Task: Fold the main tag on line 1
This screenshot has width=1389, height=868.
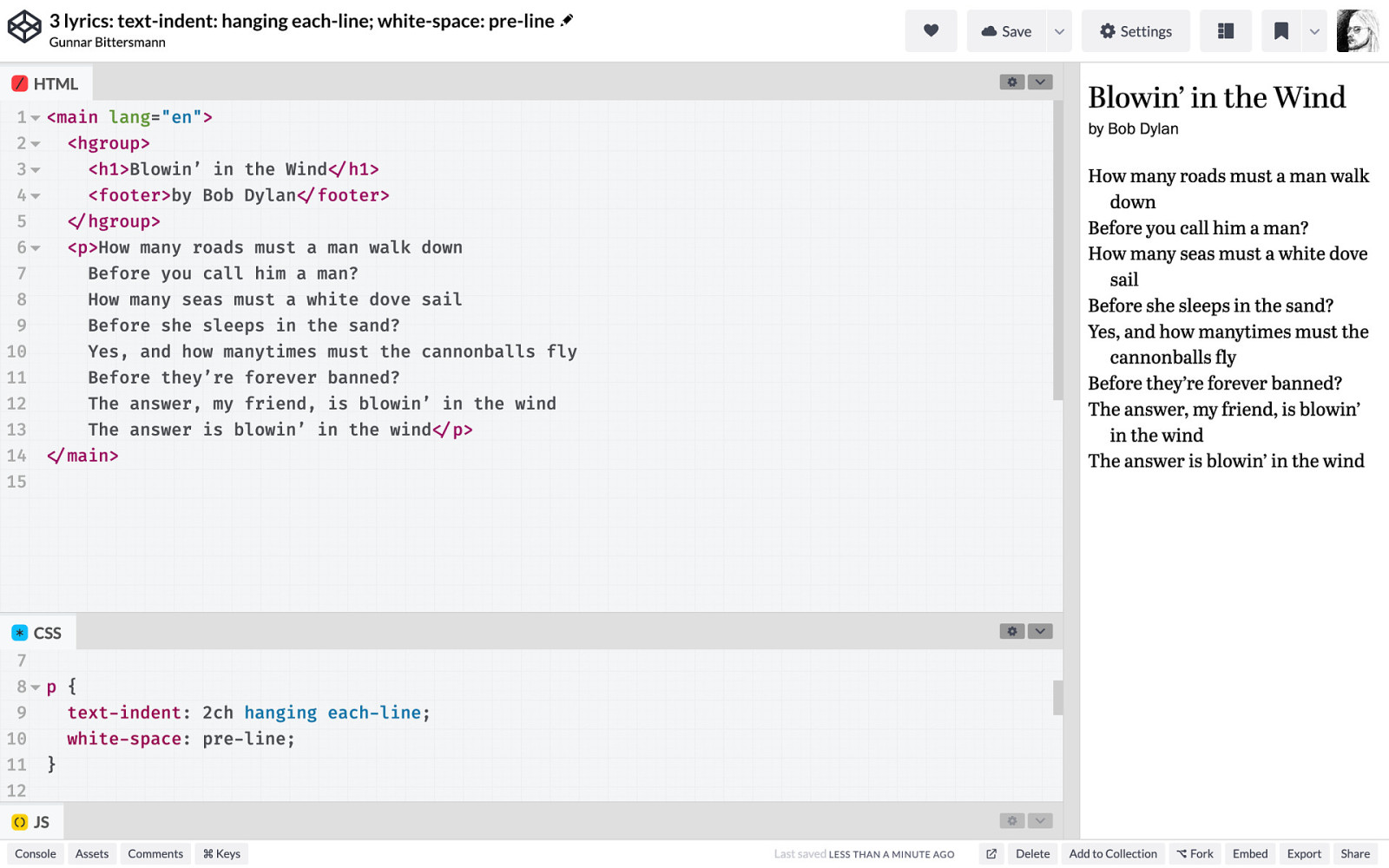Action: tap(36, 118)
